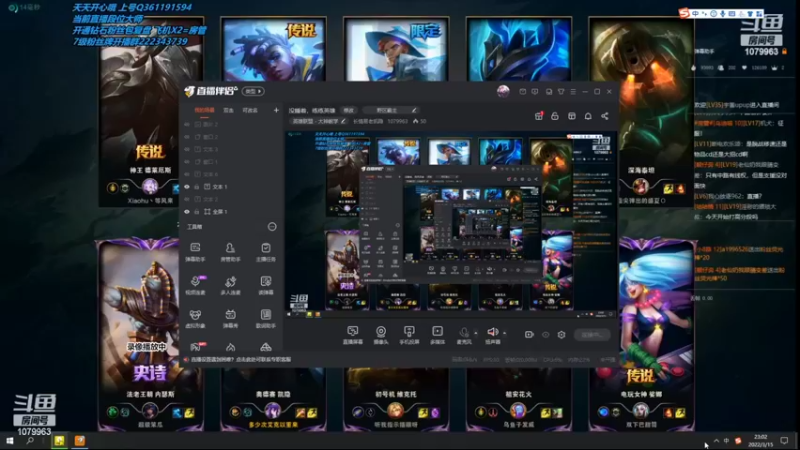
Task: Open the Windows Start menu
Action: (x=10, y=441)
